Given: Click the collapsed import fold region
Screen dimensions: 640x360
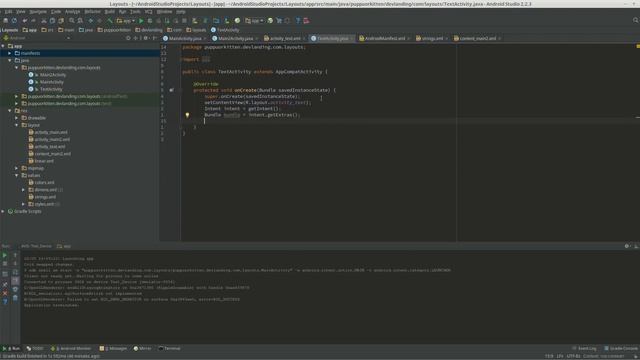Looking at the screenshot, I should pos(206,60).
